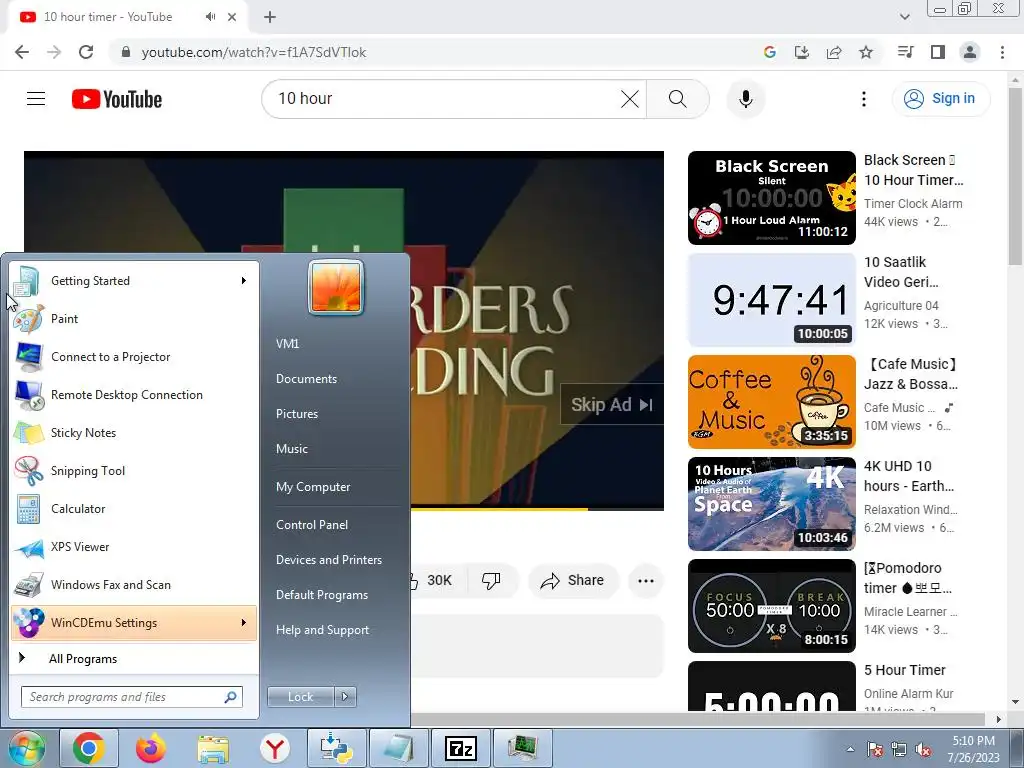Open the tab search dropdown chevron
The image size is (1024, 768).
(x=904, y=17)
